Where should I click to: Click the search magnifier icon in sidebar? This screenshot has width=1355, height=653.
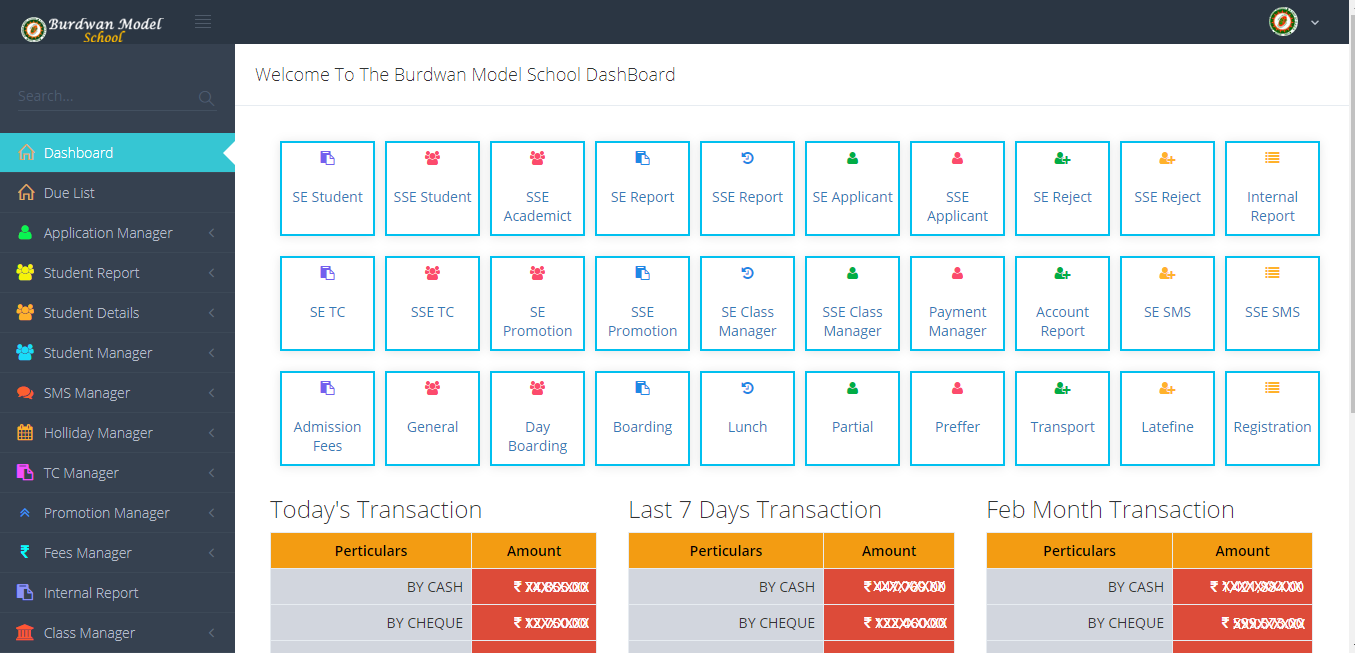(x=207, y=98)
